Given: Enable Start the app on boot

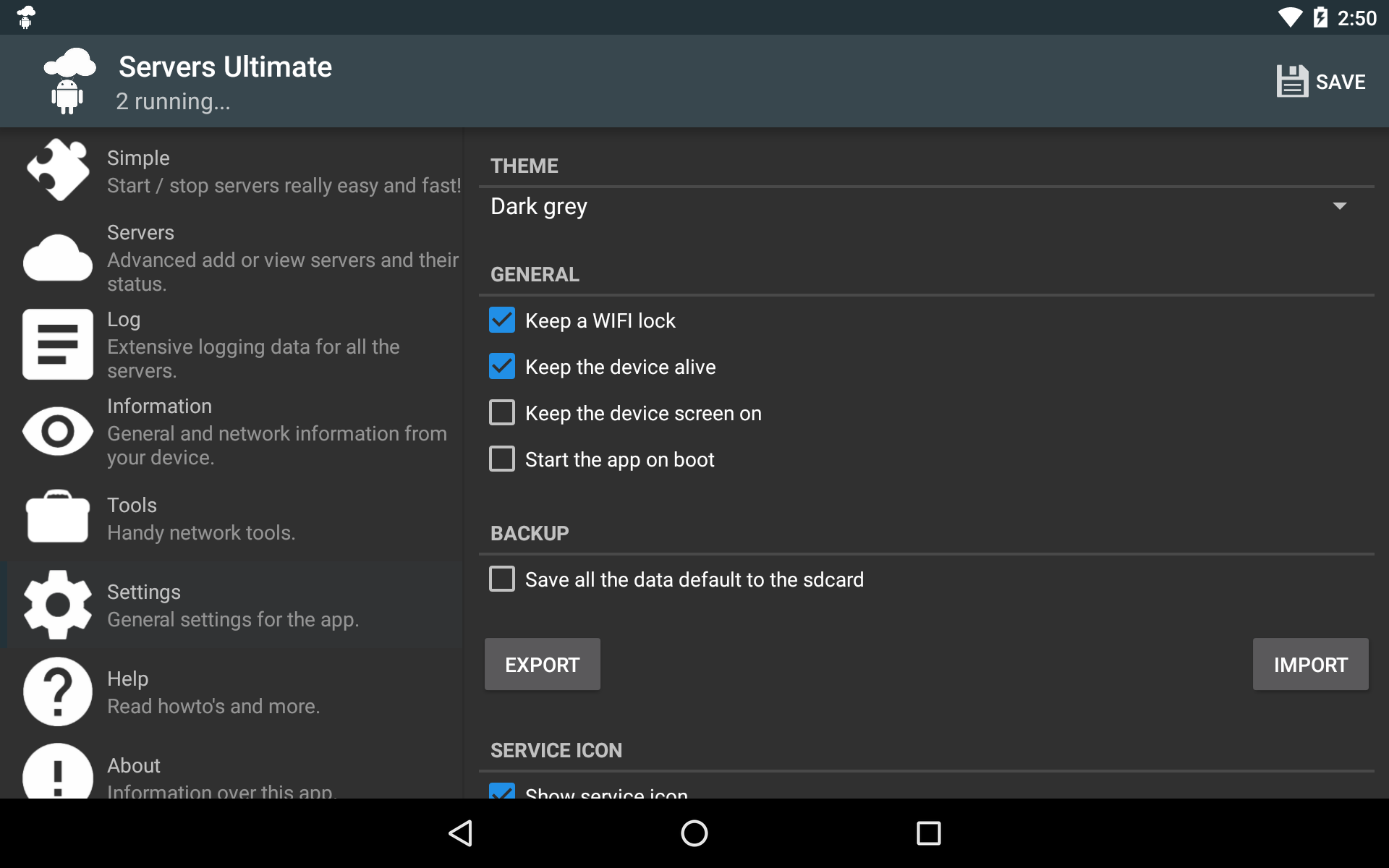Looking at the screenshot, I should 502,459.
